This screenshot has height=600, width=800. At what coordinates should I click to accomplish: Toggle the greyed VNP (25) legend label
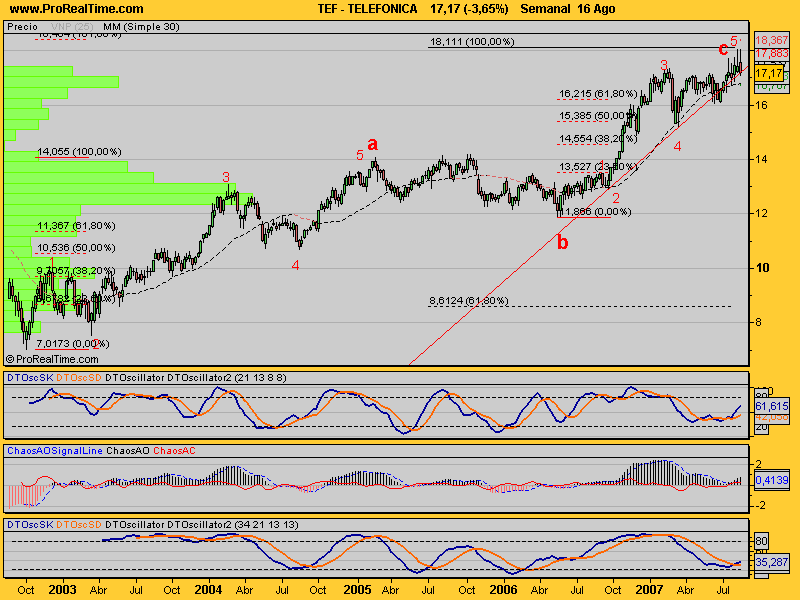point(72,27)
